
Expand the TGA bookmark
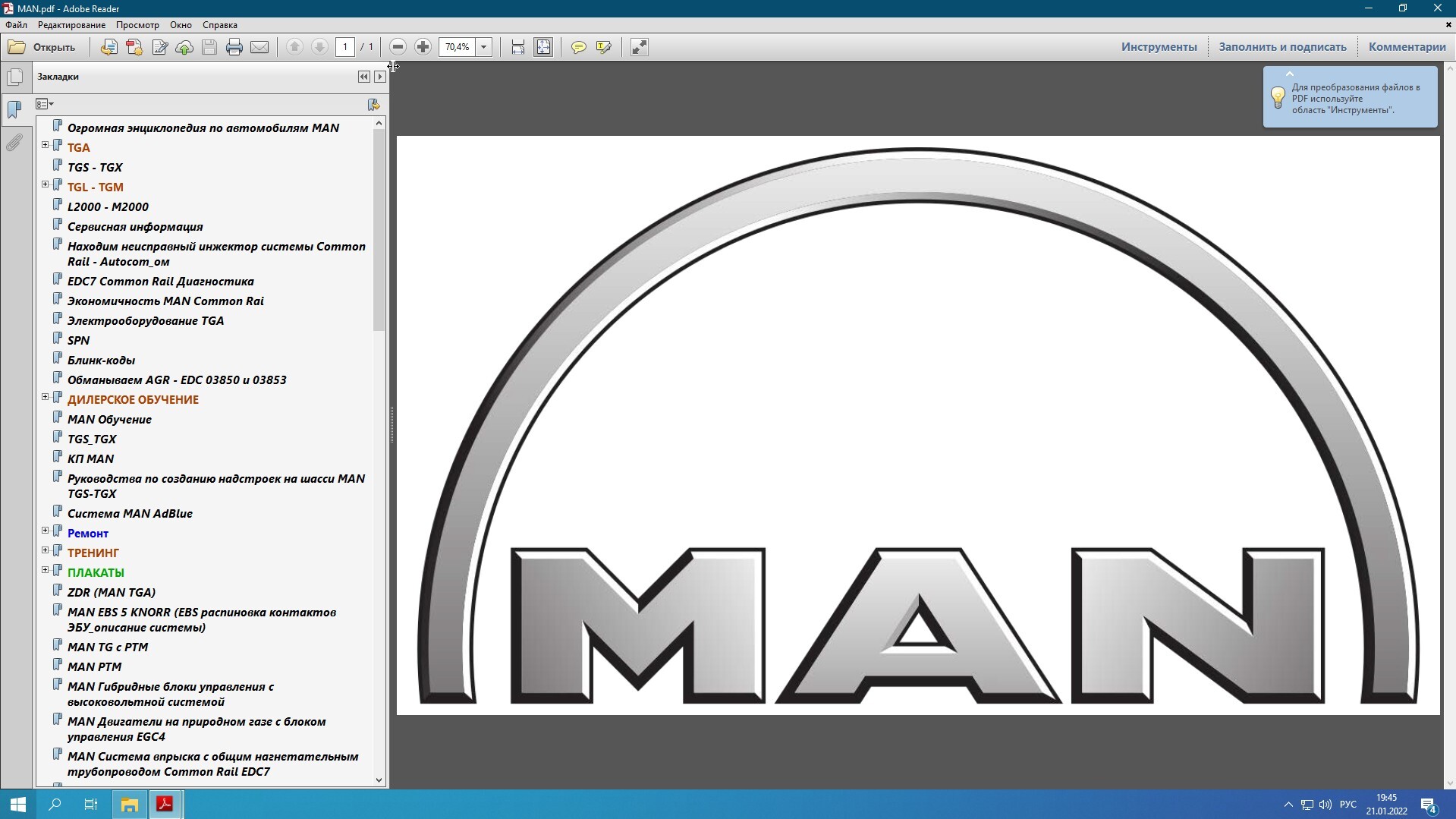45,144
